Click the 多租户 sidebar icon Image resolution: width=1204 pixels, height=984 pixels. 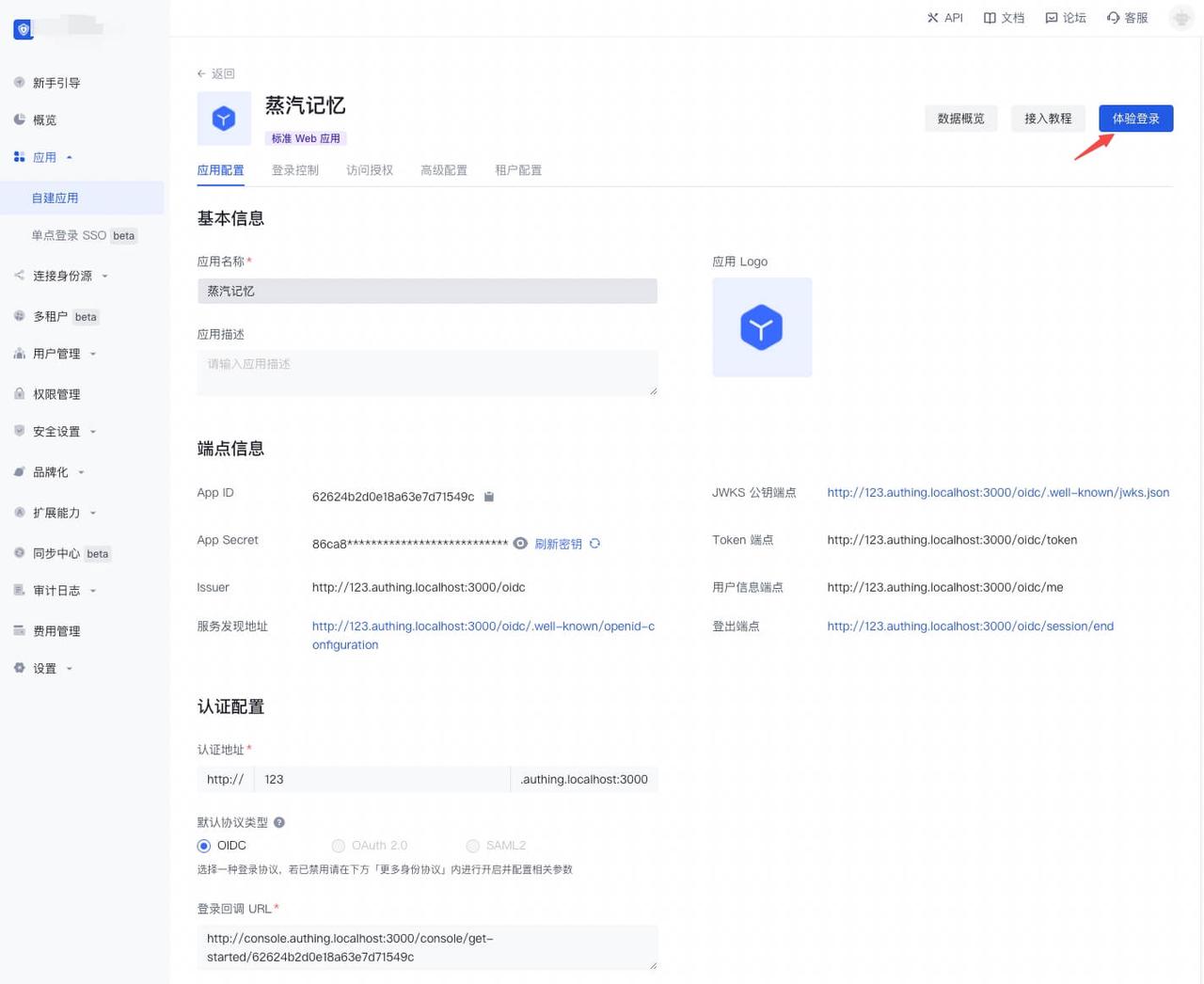point(19,316)
